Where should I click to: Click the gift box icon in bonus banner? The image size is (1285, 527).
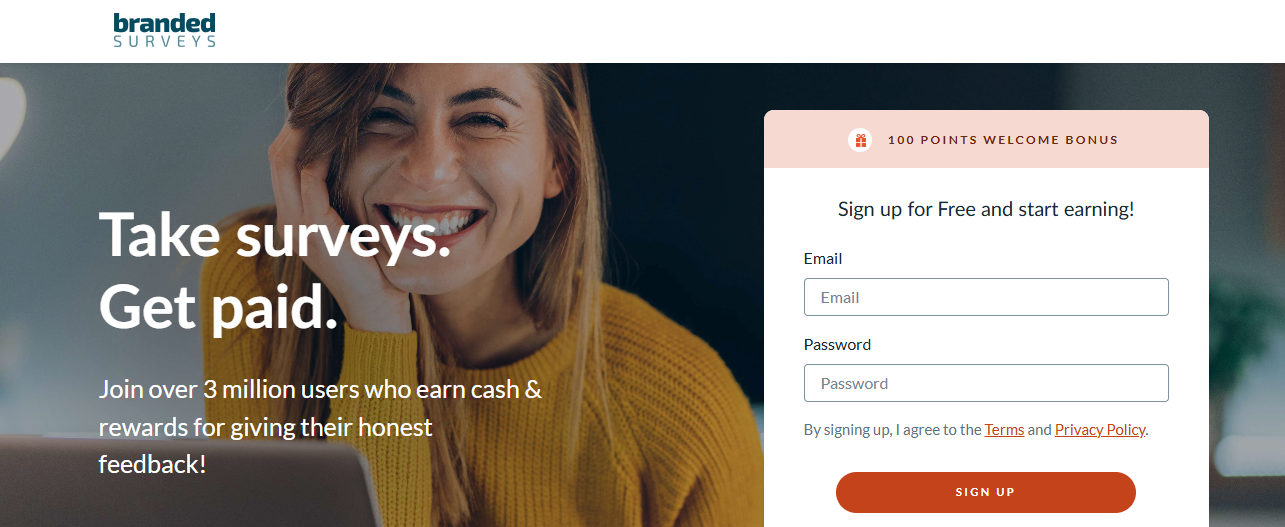coord(860,140)
